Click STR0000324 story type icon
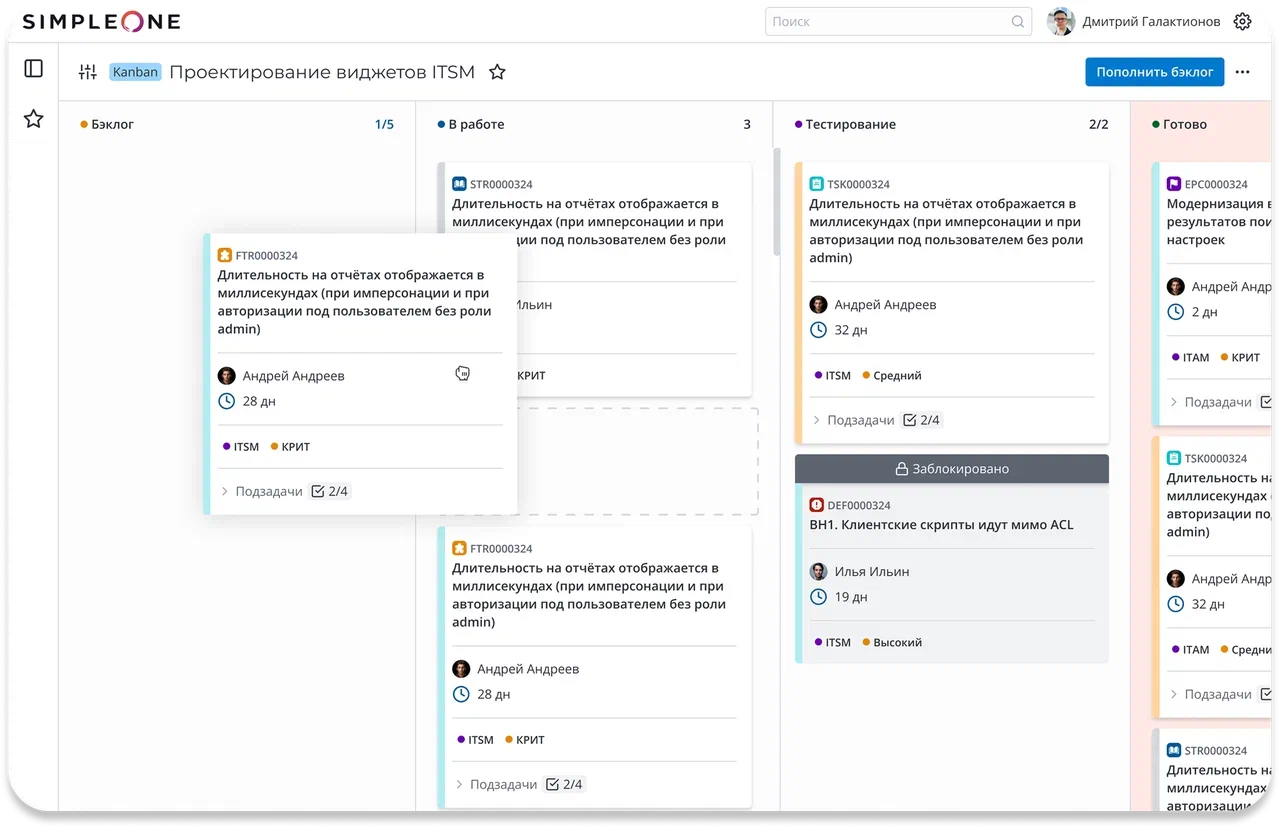The height and width of the screenshot is (828, 1280). [x=459, y=184]
